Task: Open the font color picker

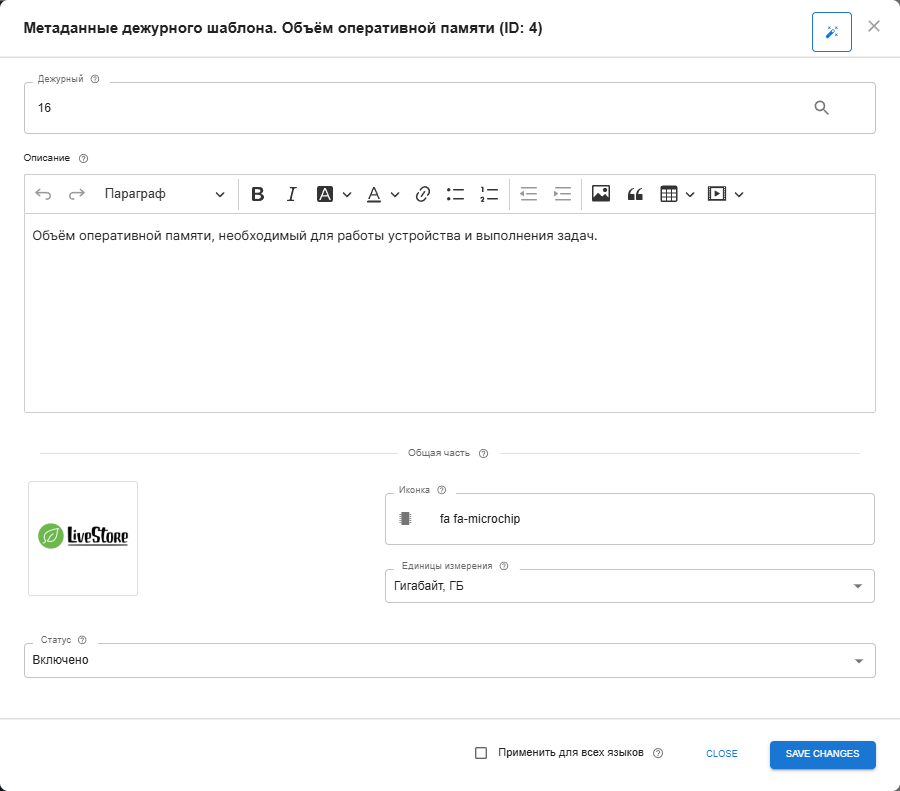Action: click(x=373, y=194)
